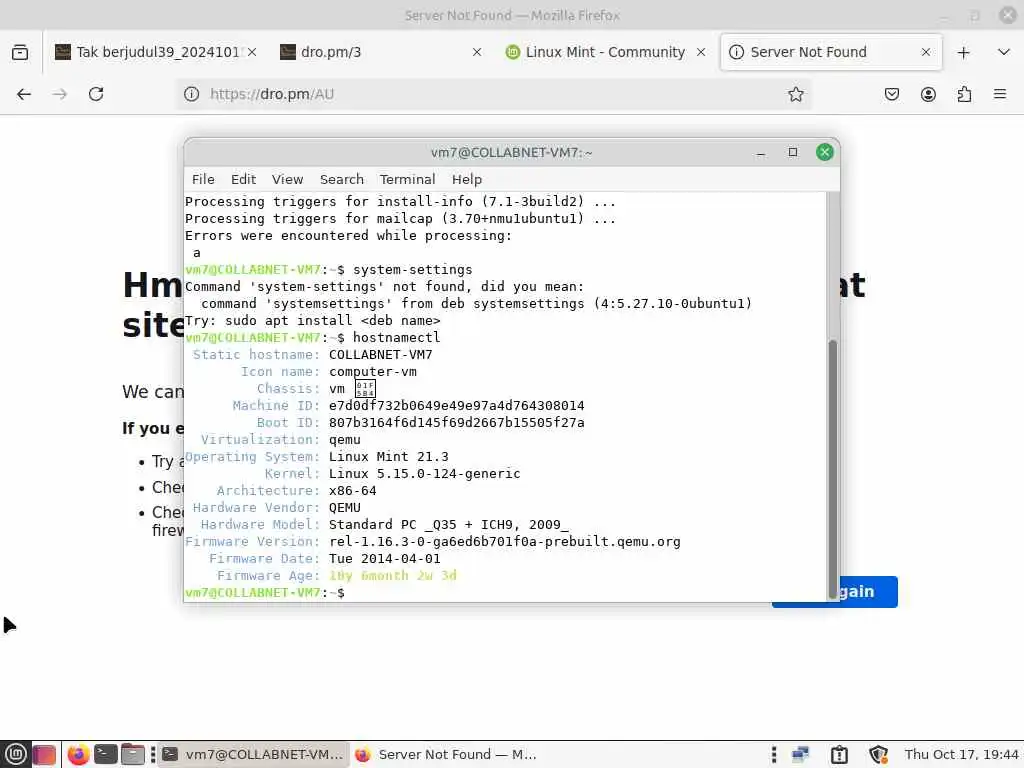
Task: Open the clock showing Thu Oct 17, 19:44
Action: [961, 754]
